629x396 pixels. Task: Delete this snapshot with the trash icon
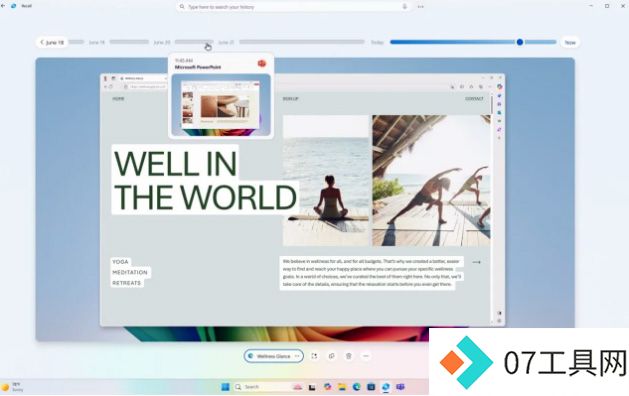coord(349,356)
